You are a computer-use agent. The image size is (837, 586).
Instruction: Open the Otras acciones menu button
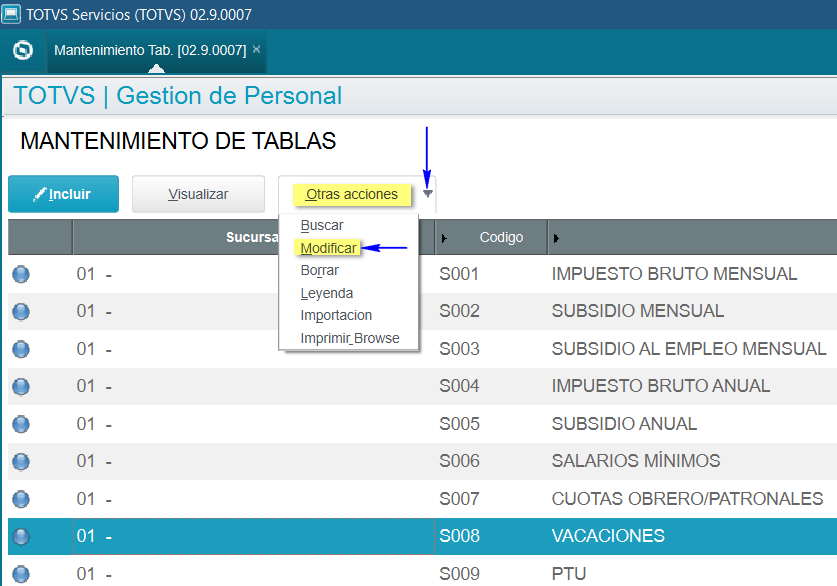tap(352, 194)
